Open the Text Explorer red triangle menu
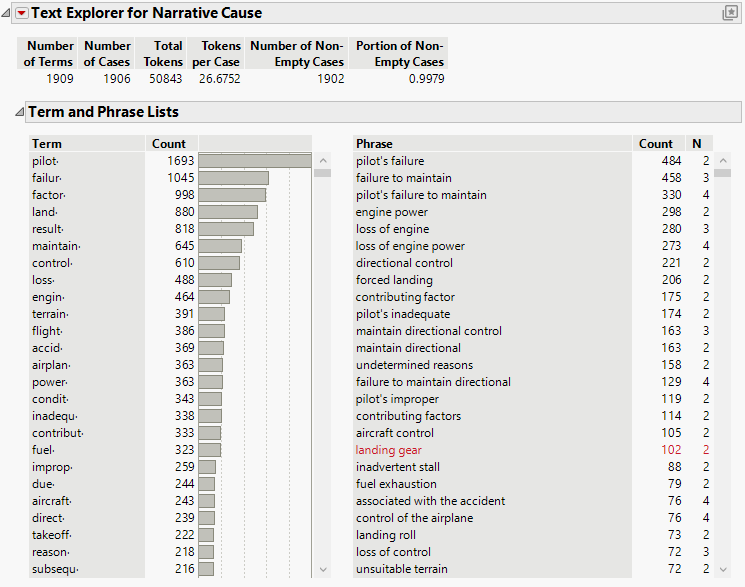Screen dimensions: 745x587 (x=21, y=13)
